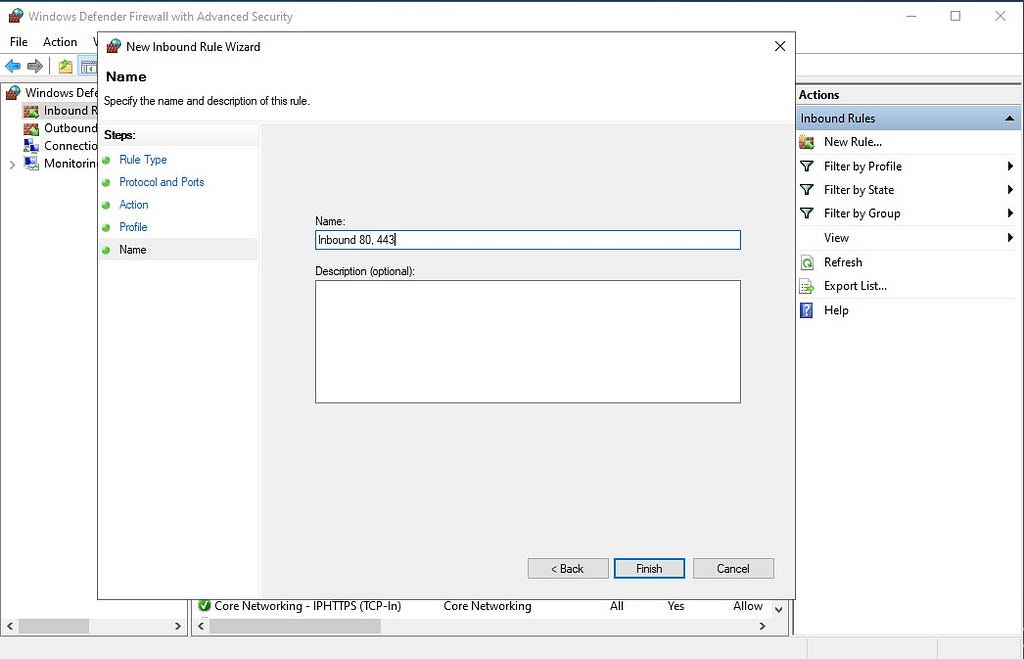Open the File menu
The width and height of the screenshot is (1024, 659).
coord(18,42)
